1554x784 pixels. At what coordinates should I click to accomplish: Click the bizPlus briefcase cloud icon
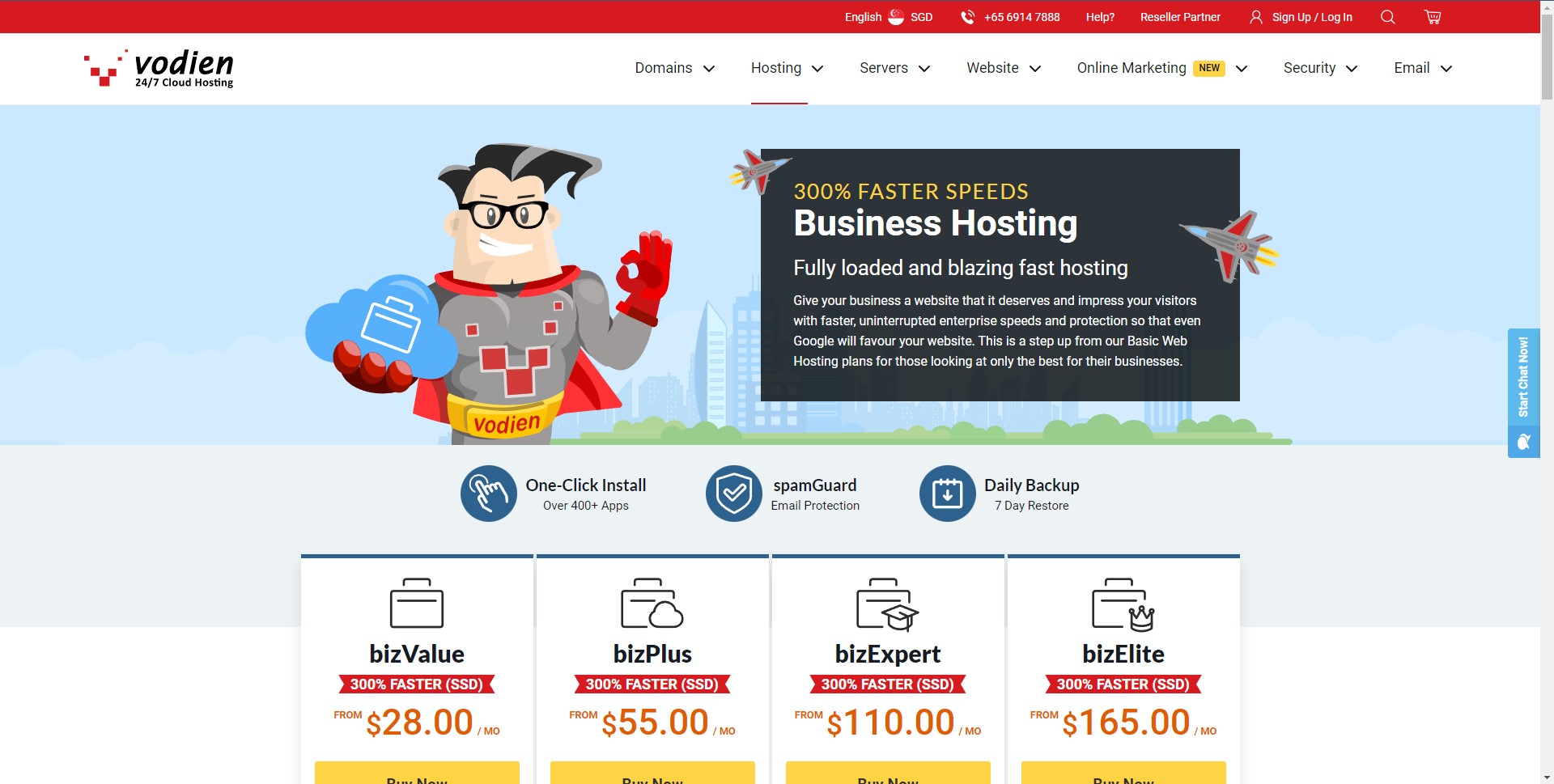tap(652, 603)
